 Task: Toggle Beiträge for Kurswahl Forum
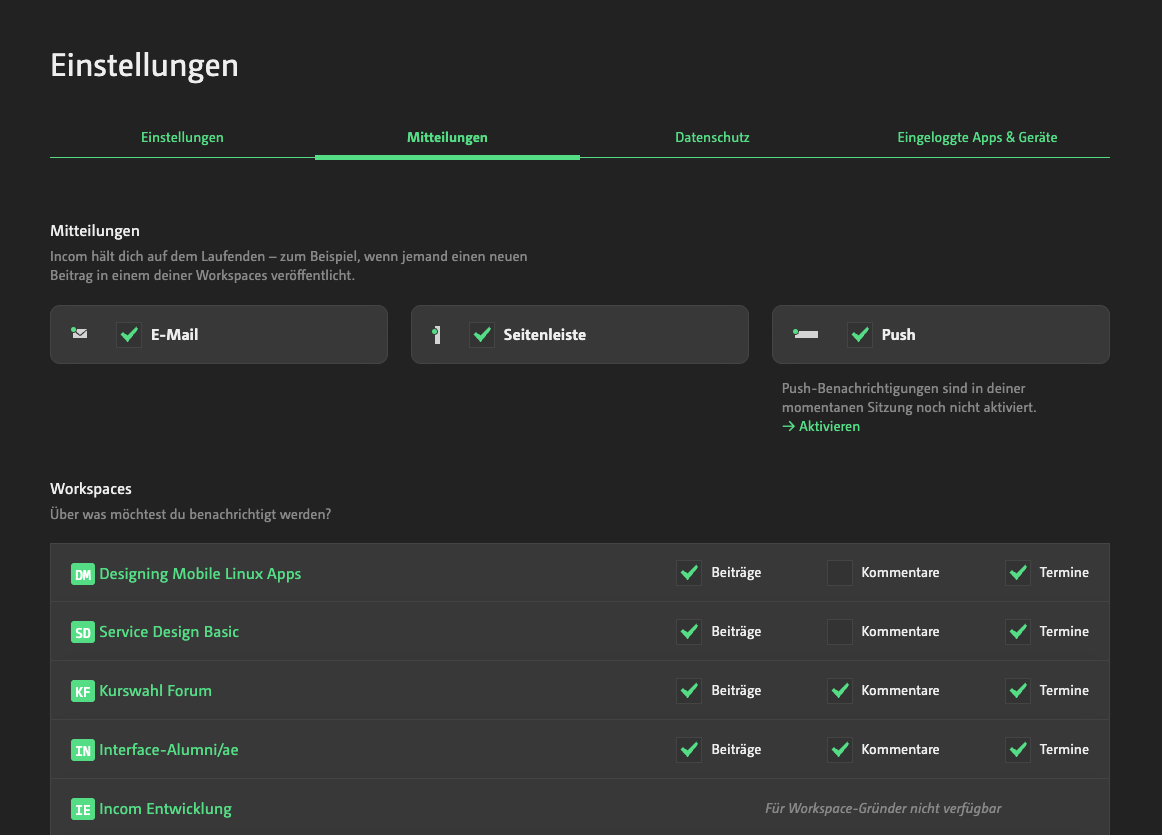(x=689, y=691)
